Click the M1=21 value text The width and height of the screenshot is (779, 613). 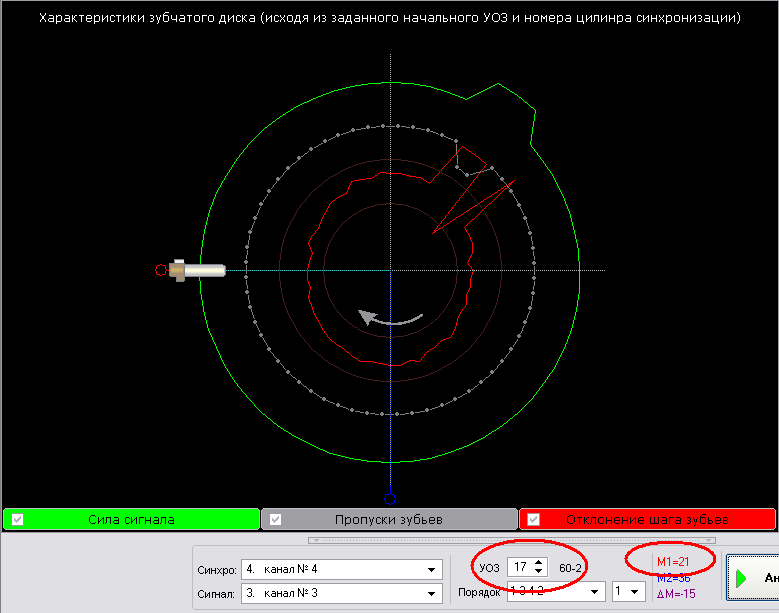pyautogui.click(x=673, y=562)
